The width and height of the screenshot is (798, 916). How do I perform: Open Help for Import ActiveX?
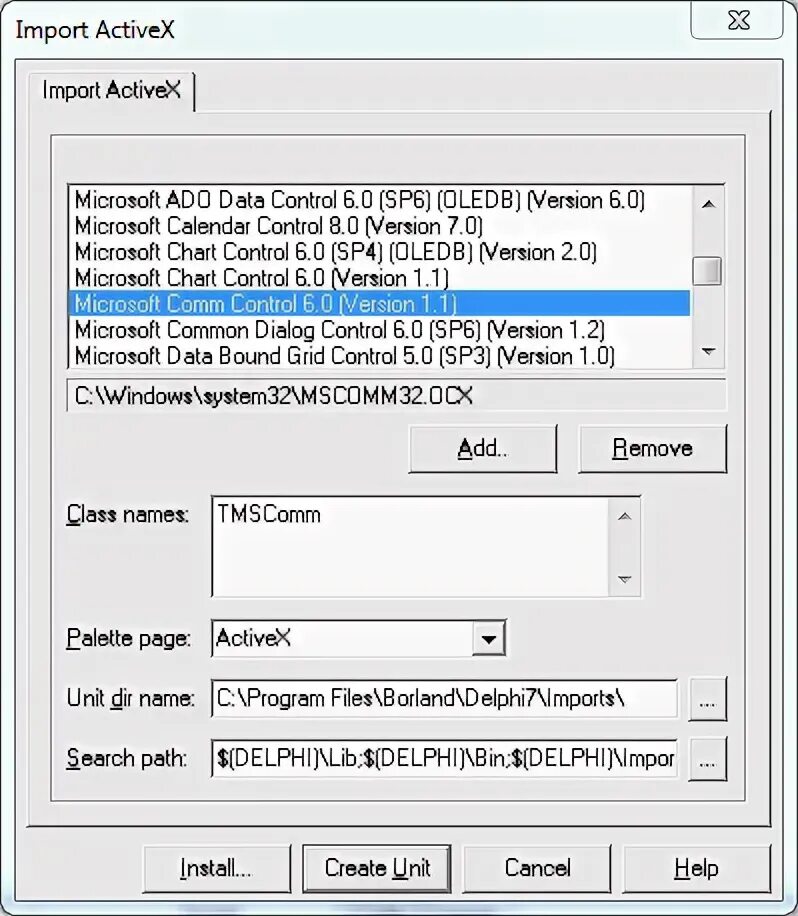tap(696, 868)
